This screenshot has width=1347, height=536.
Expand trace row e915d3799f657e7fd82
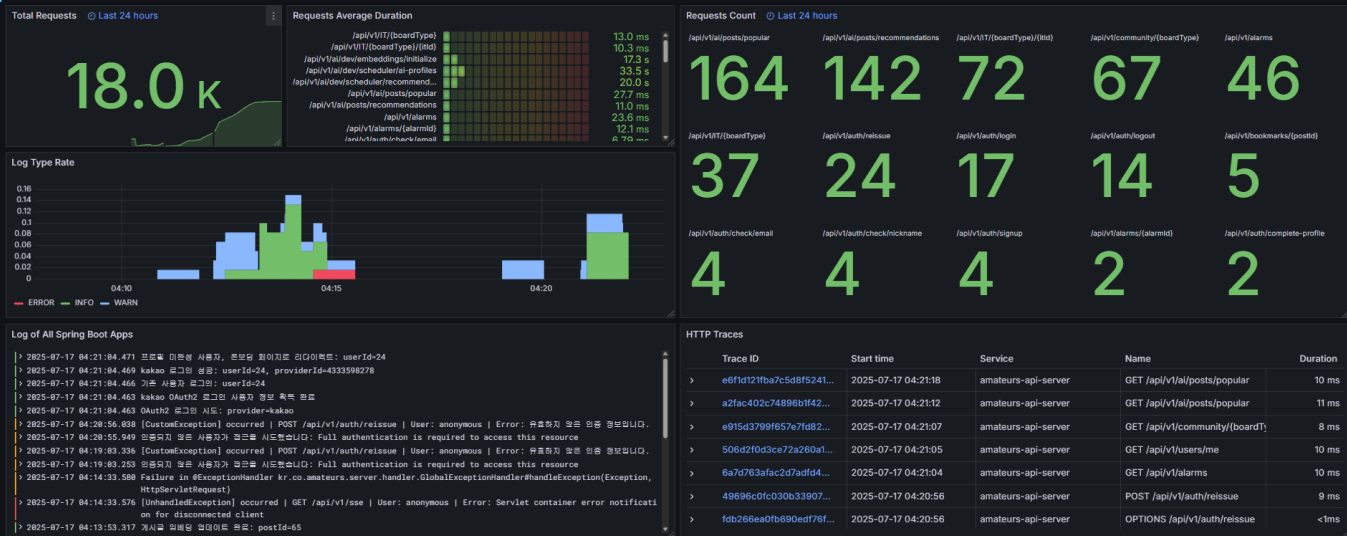pyautogui.click(x=691, y=427)
